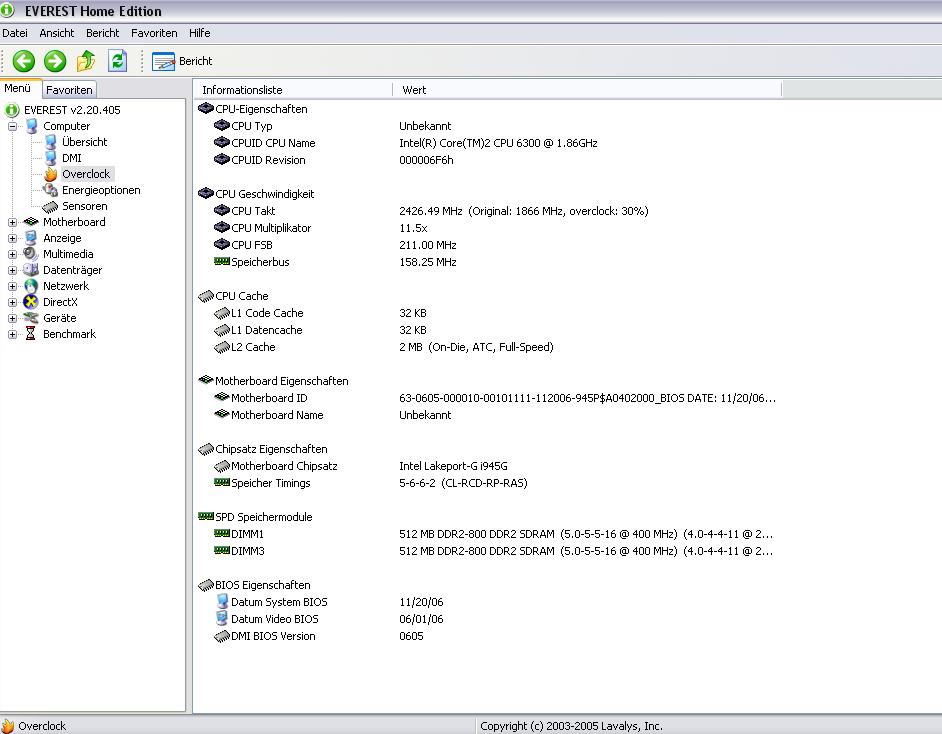Switch to the Favoriten tab

(69, 90)
